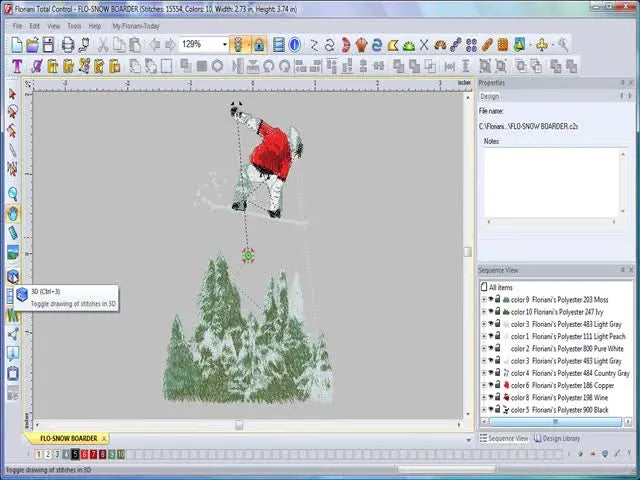Screen dimensions: 640x480
Task: Click the Sequence View horizontal scrollbar
Action: [555, 422]
